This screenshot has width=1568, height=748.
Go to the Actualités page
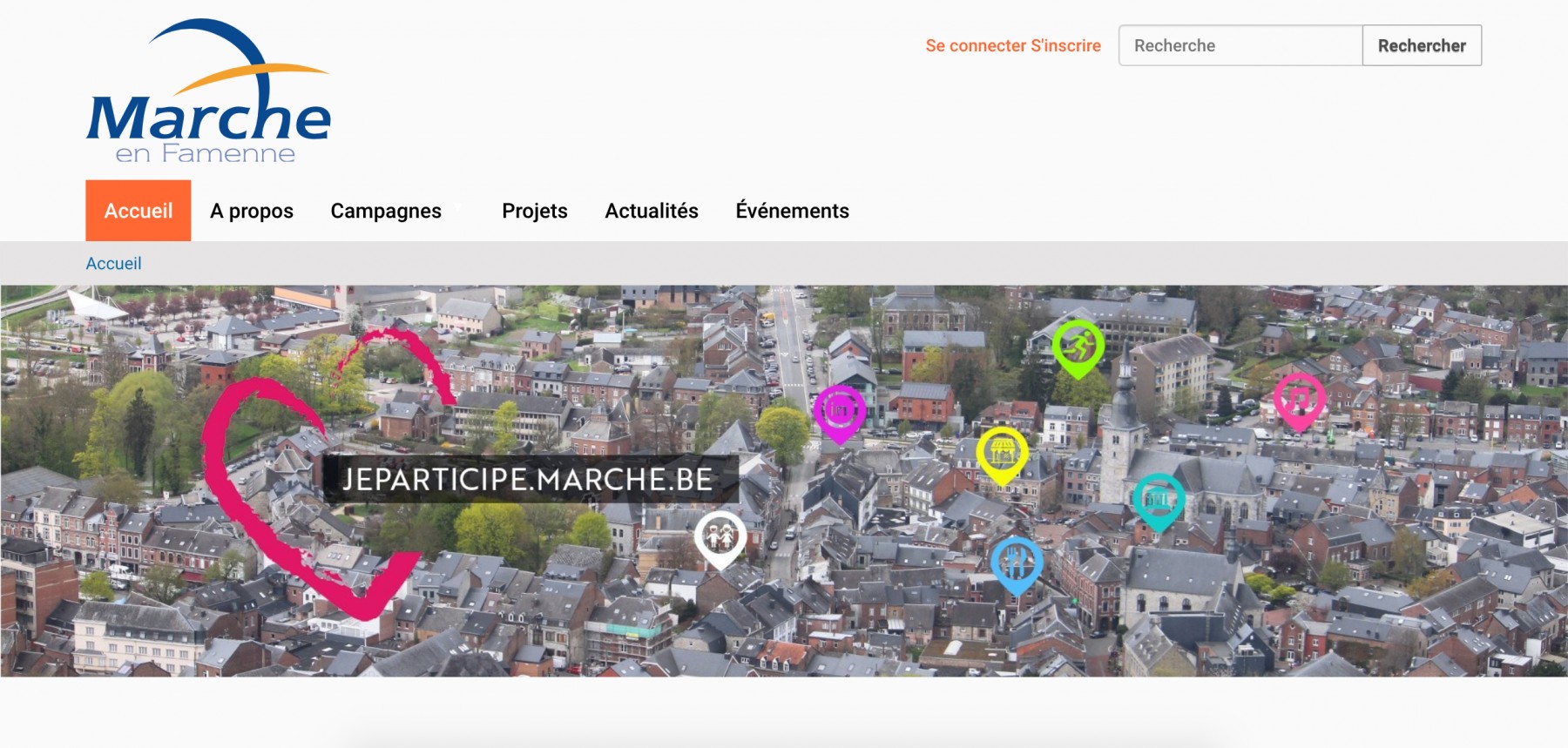pos(652,211)
